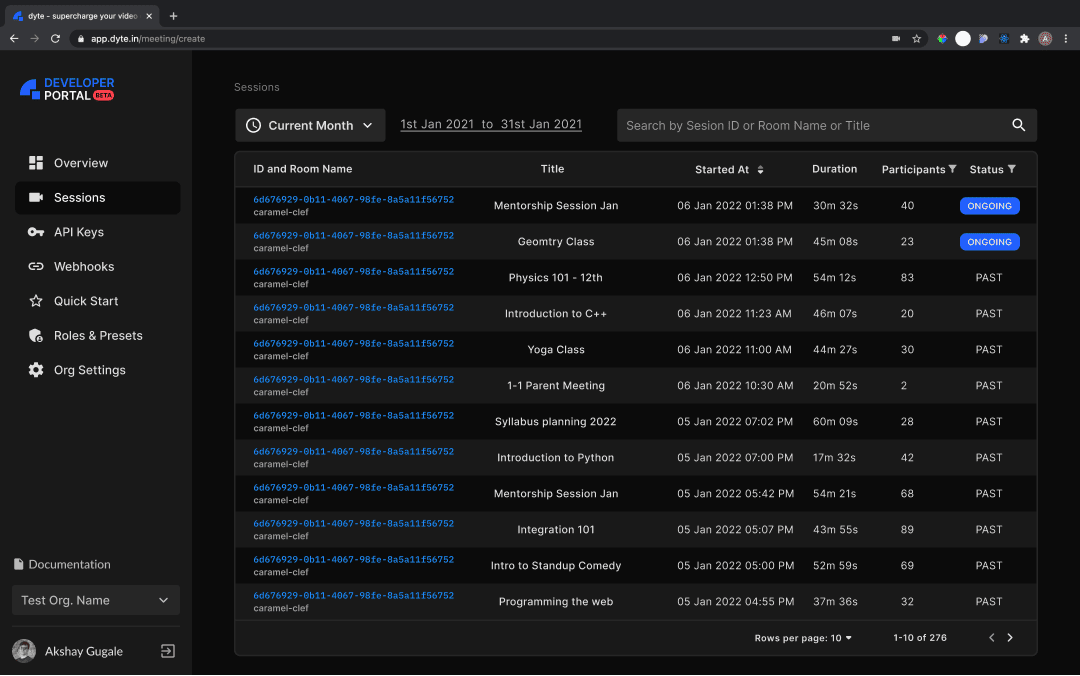The height and width of the screenshot is (676, 1080).
Task: Click the session search input field
Action: (x=810, y=125)
